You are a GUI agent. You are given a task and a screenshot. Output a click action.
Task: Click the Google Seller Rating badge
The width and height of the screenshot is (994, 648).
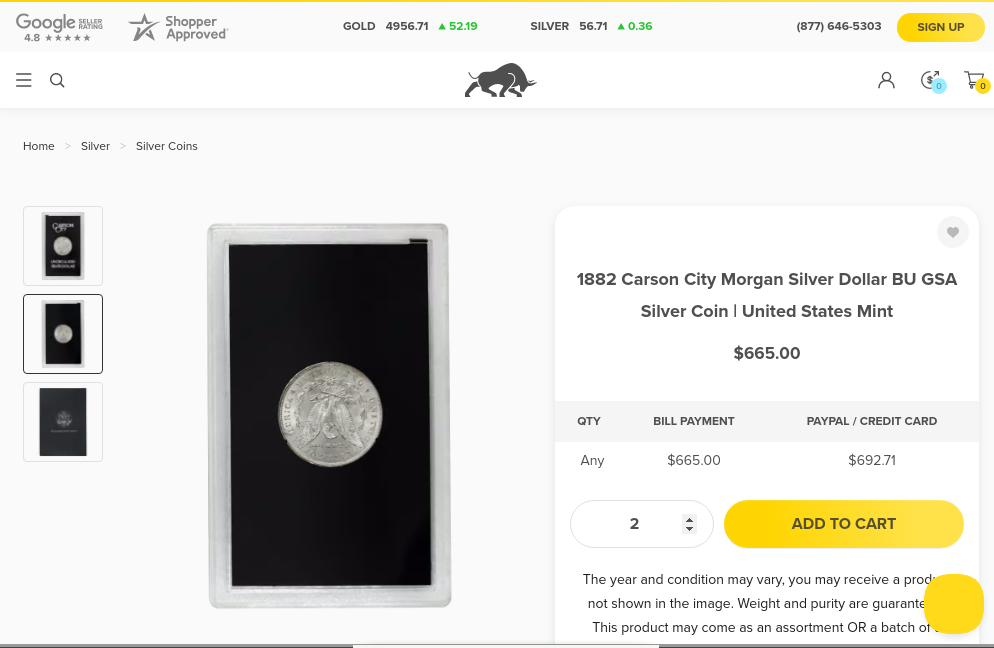click(59, 28)
